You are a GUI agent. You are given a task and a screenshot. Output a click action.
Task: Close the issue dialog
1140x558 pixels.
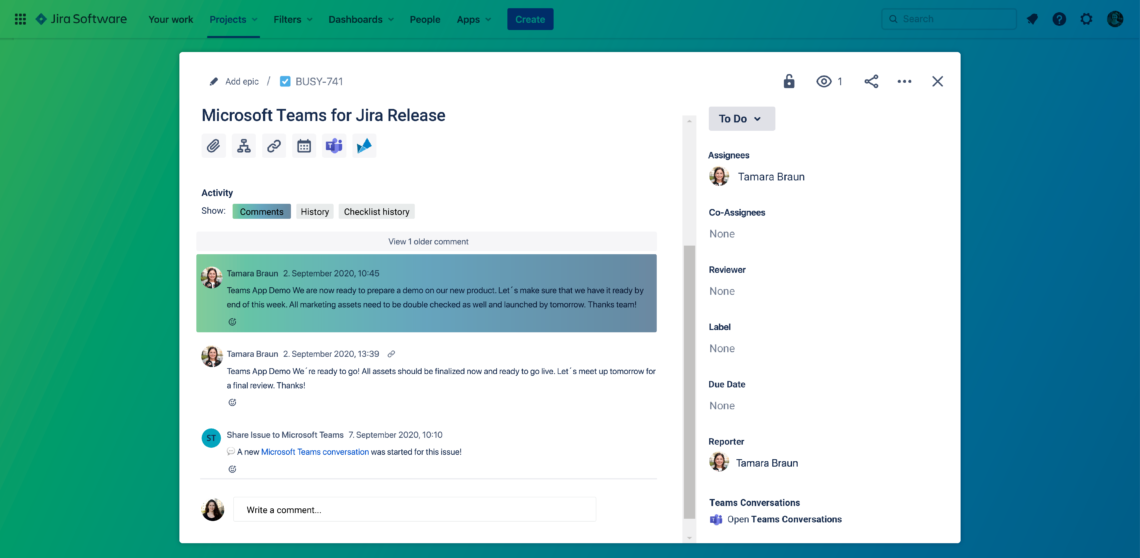pos(938,81)
